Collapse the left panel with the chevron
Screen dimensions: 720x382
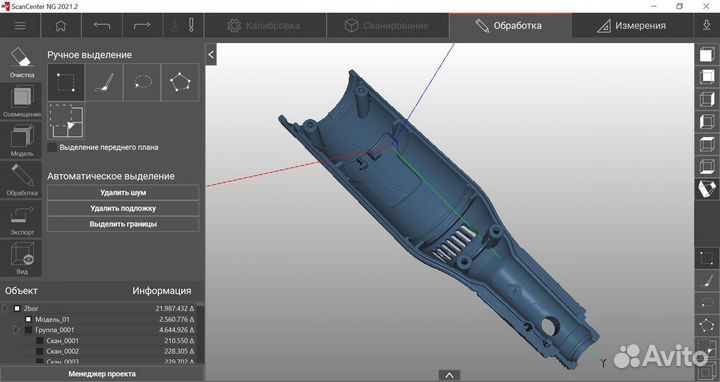(x=211, y=55)
